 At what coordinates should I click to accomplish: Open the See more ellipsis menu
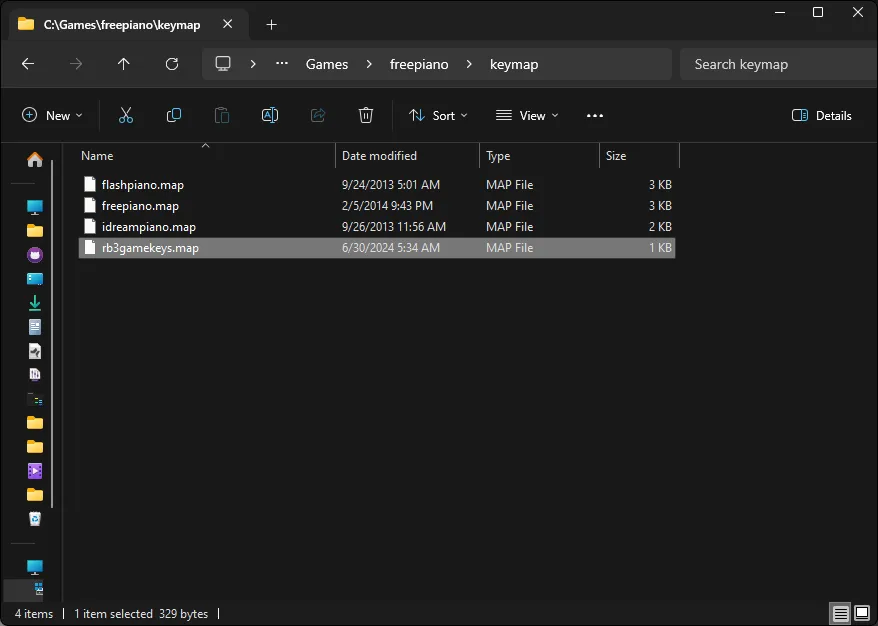coord(595,116)
